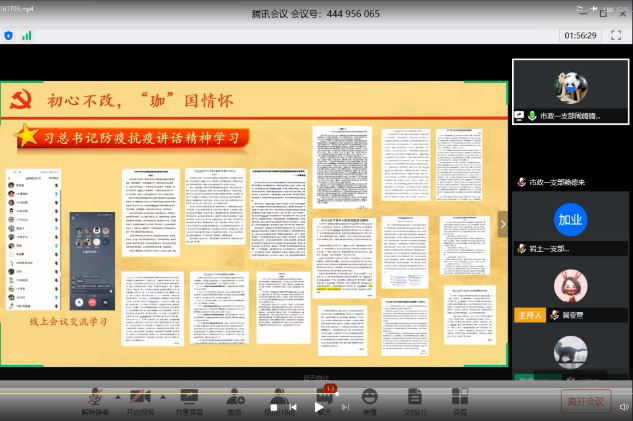
Task: Select the top participant video thumbnail
Action: [x=570, y=91]
